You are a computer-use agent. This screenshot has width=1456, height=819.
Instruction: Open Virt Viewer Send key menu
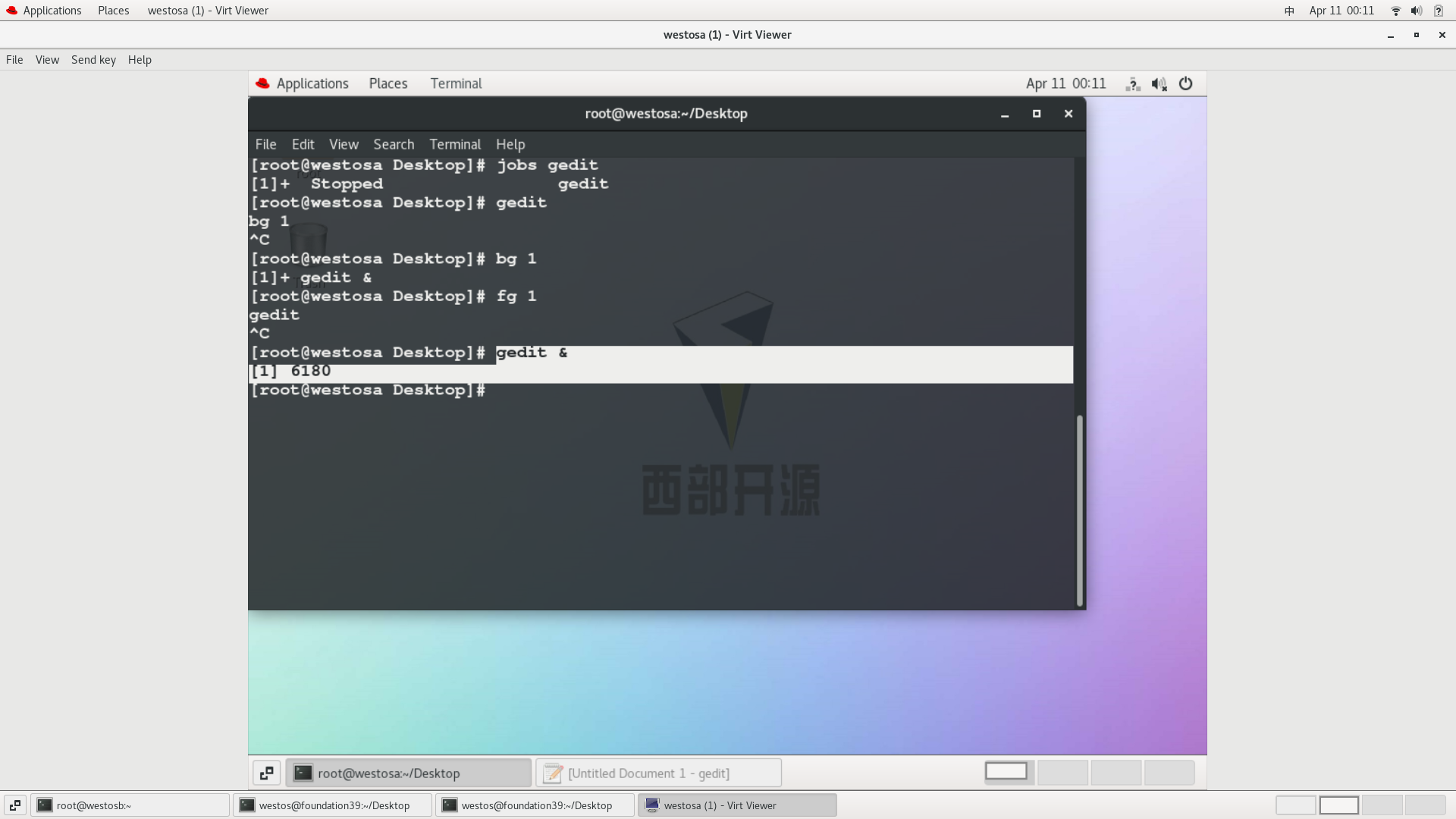tap(93, 60)
